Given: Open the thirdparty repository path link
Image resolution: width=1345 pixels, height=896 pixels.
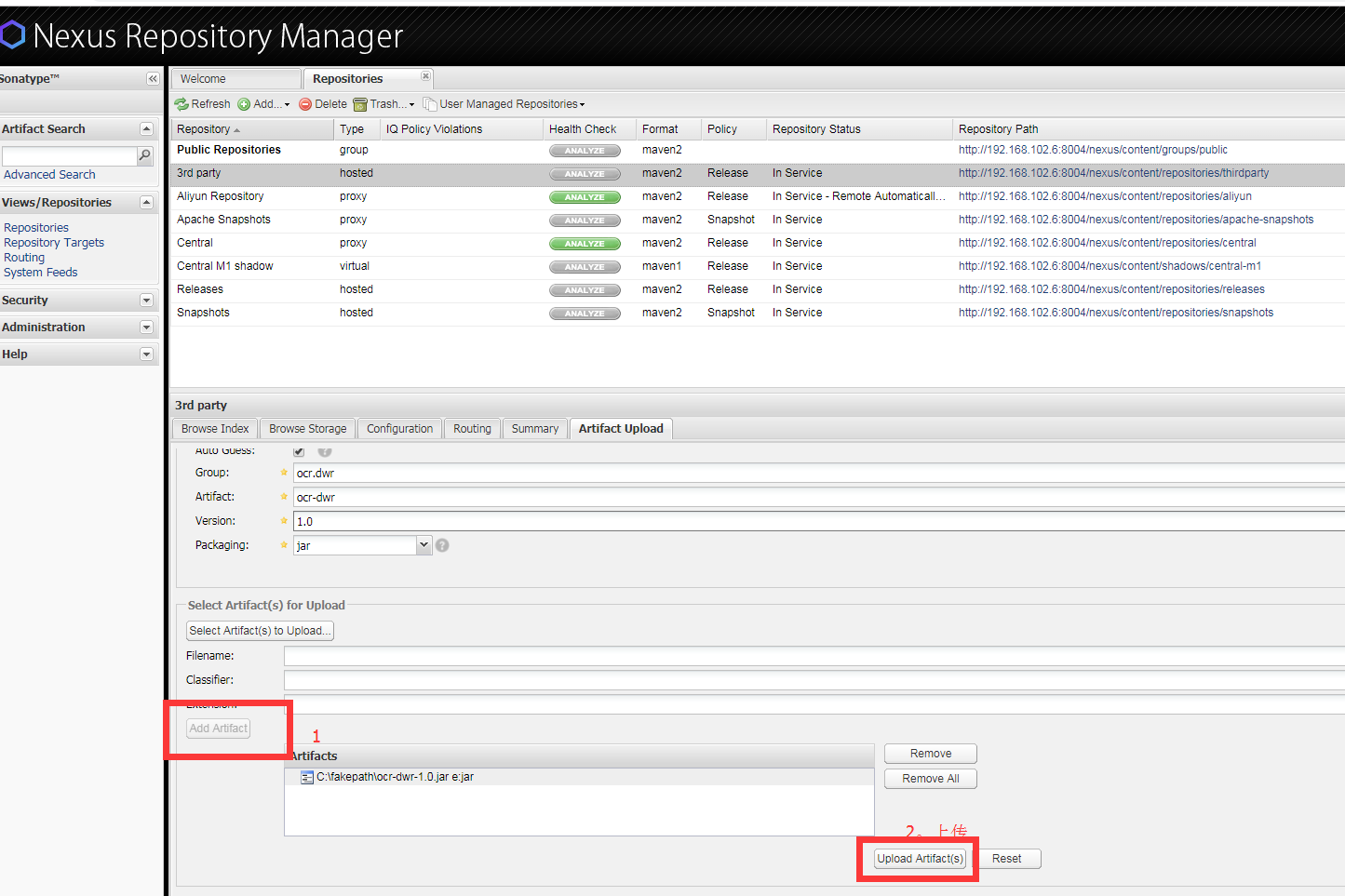Looking at the screenshot, I should click(x=1113, y=173).
